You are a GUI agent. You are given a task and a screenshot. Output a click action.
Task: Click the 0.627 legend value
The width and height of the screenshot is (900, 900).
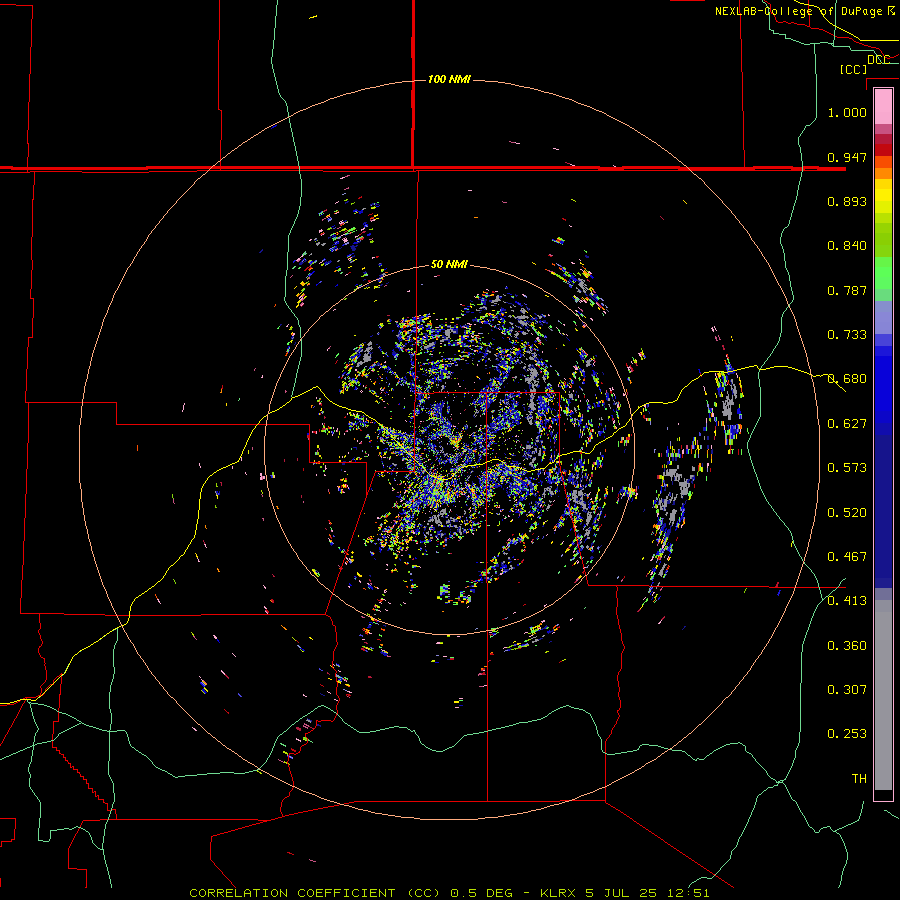point(847,424)
